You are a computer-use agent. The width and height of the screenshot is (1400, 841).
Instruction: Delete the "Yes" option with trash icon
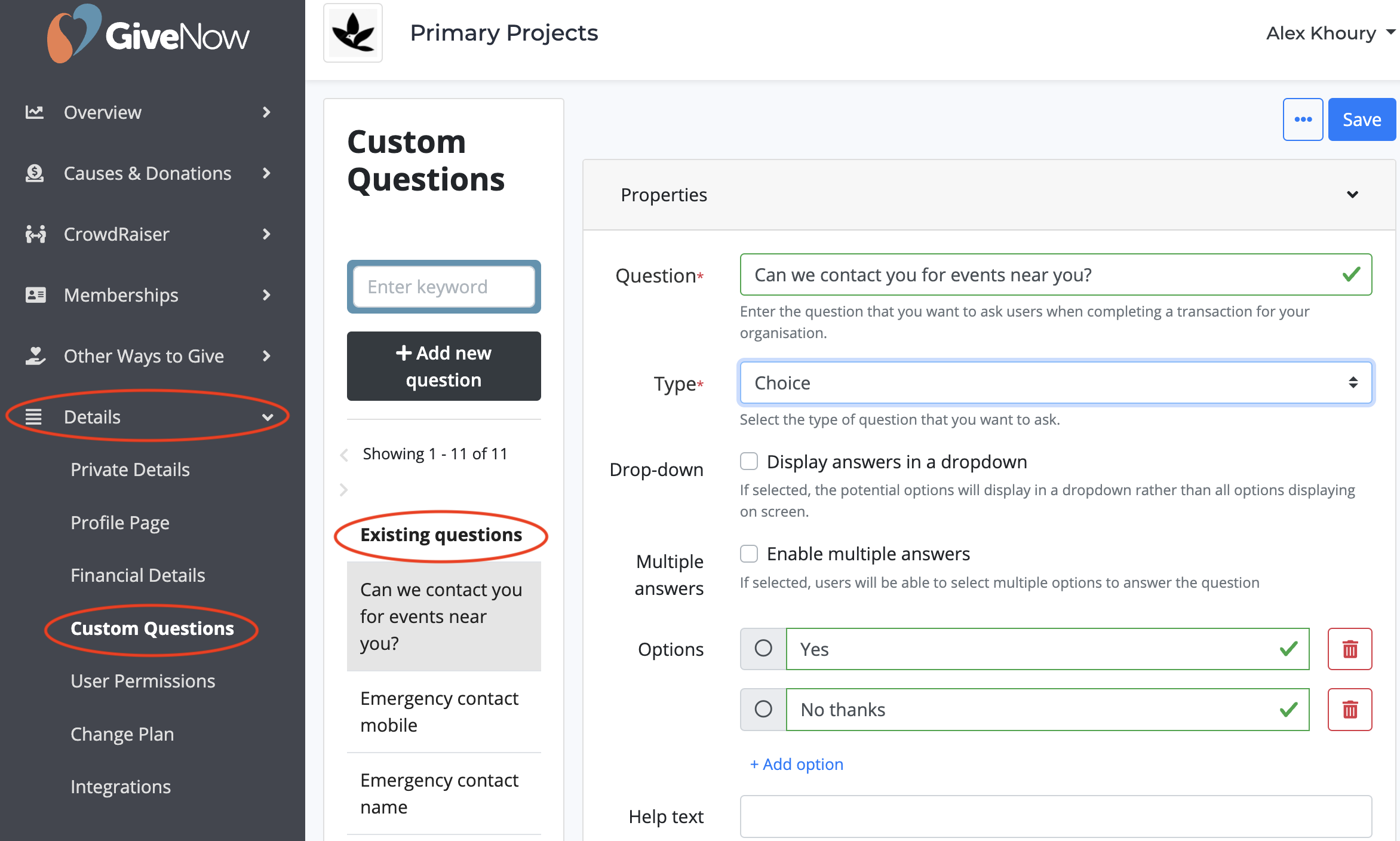pyautogui.click(x=1350, y=649)
